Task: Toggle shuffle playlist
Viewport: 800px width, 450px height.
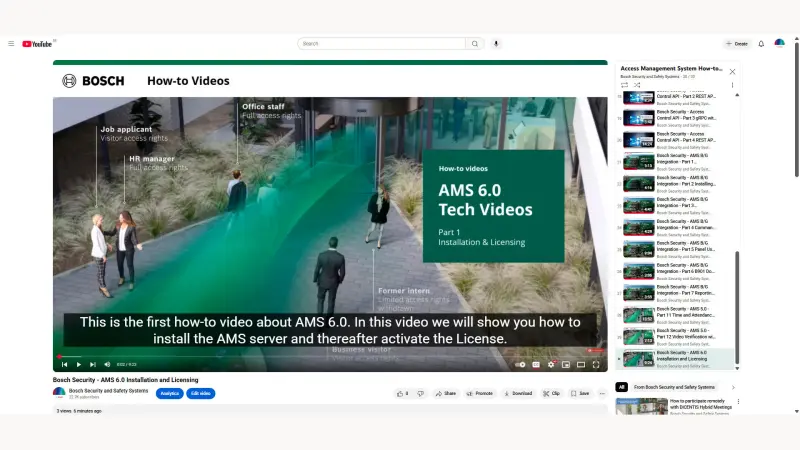Action: point(637,85)
